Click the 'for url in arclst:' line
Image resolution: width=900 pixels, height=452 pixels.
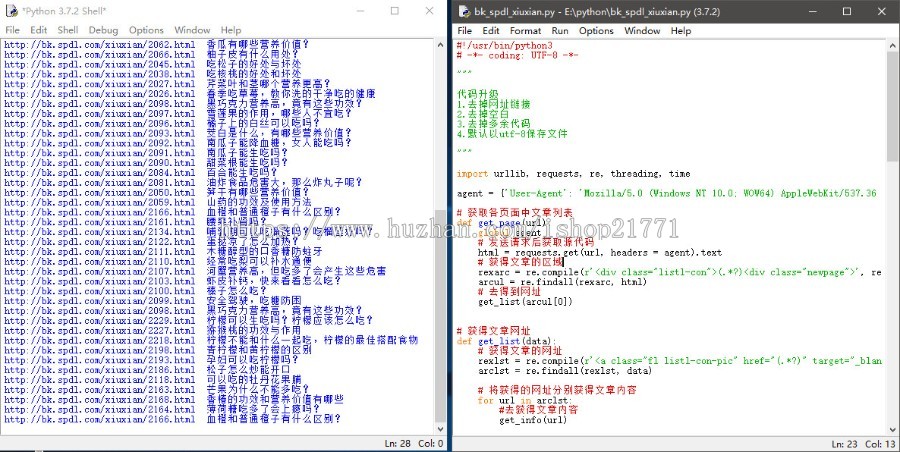[x=524, y=400]
